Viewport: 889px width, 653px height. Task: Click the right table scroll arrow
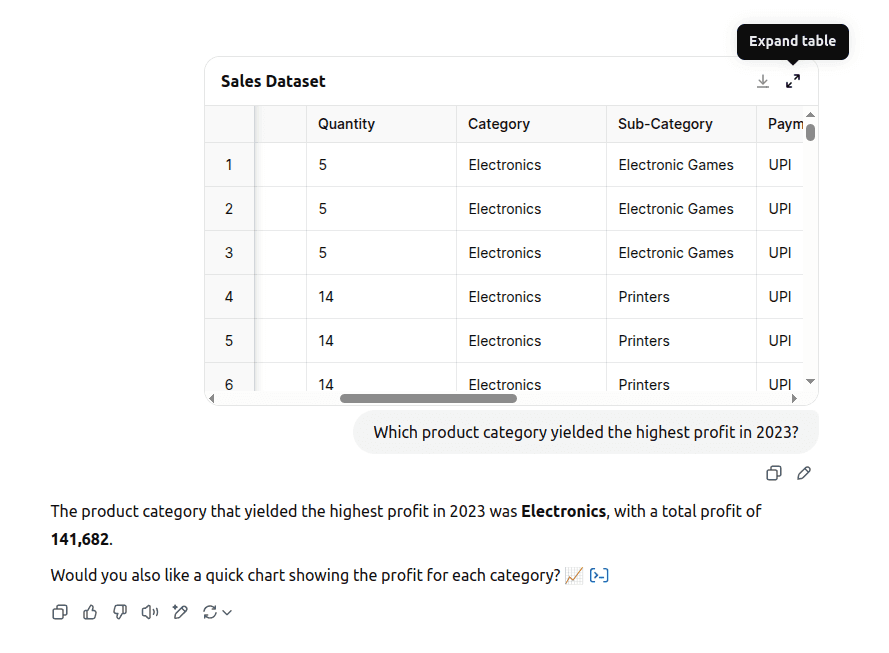tap(794, 398)
